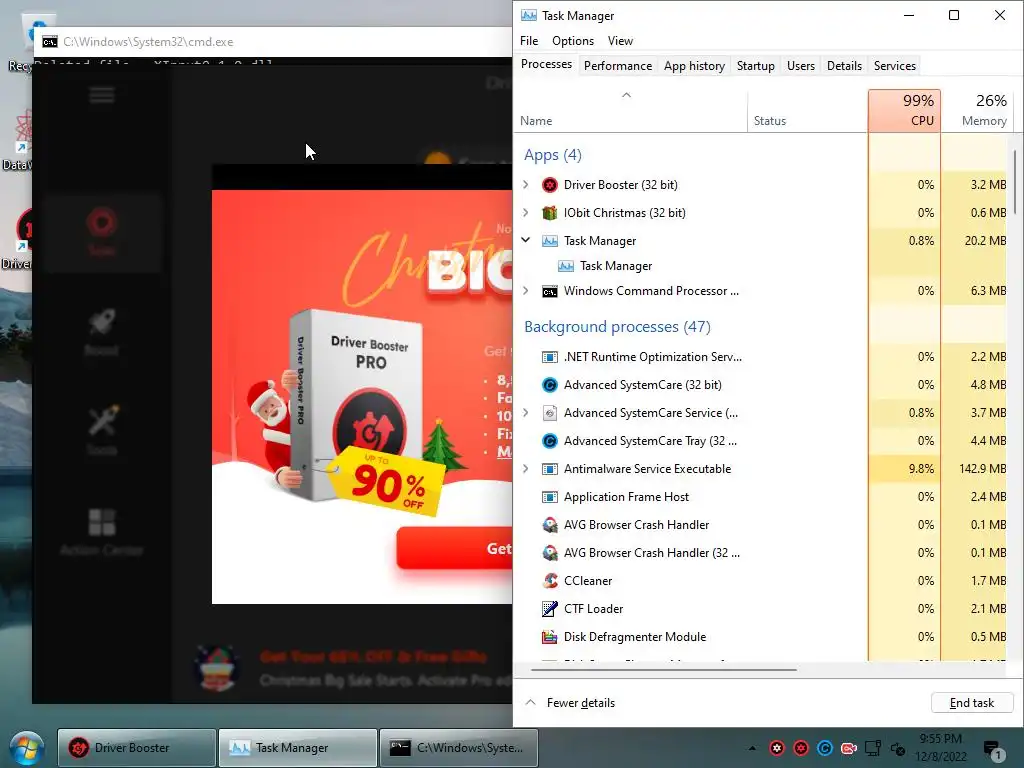
Task: Switch to the App history tab
Action: click(694, 66)
